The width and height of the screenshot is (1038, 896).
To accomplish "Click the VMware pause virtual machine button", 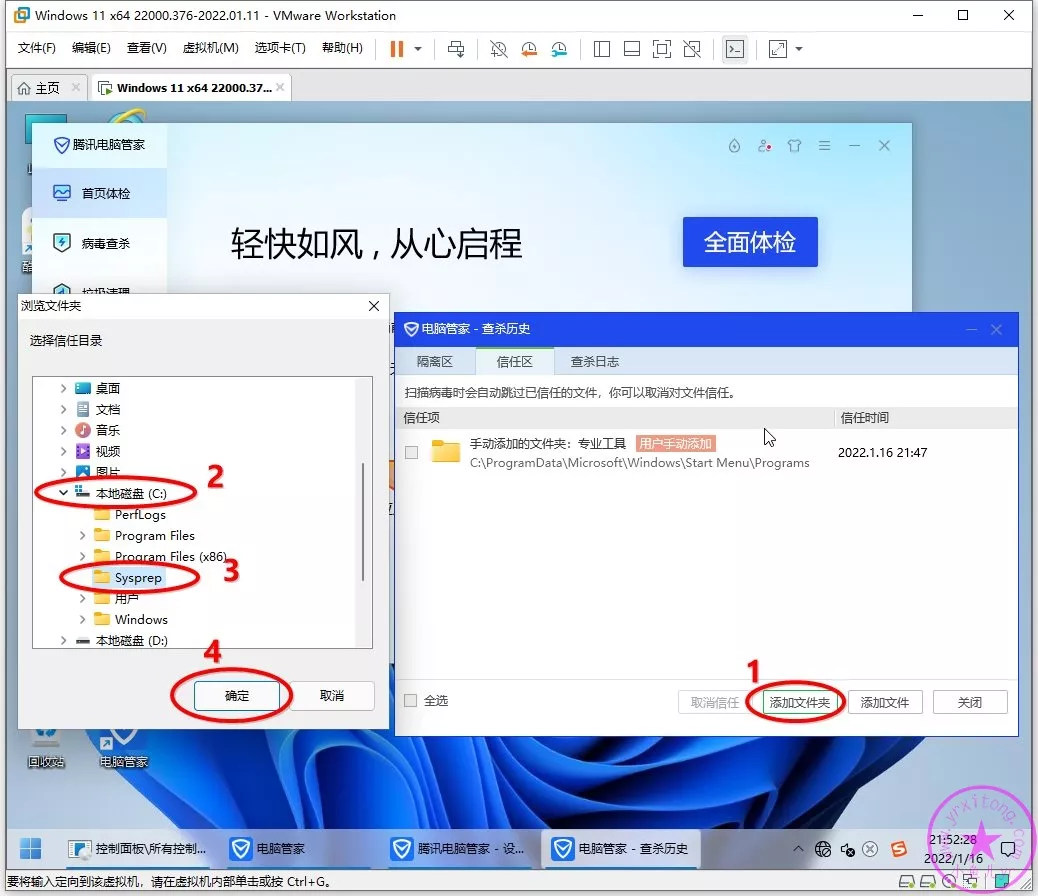I will click(x=397, y=49).
